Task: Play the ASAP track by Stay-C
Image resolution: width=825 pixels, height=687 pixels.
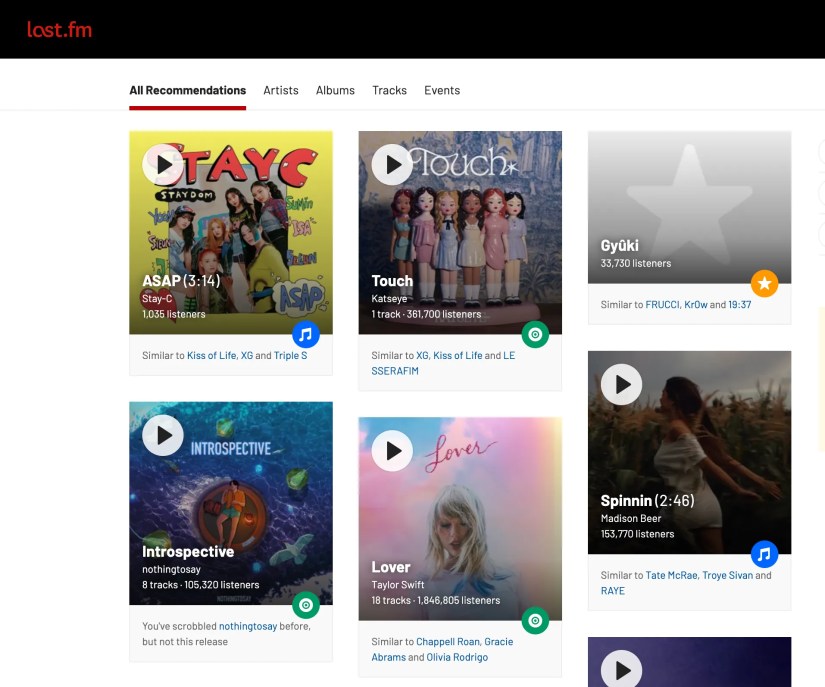Action: pos(163,164)
